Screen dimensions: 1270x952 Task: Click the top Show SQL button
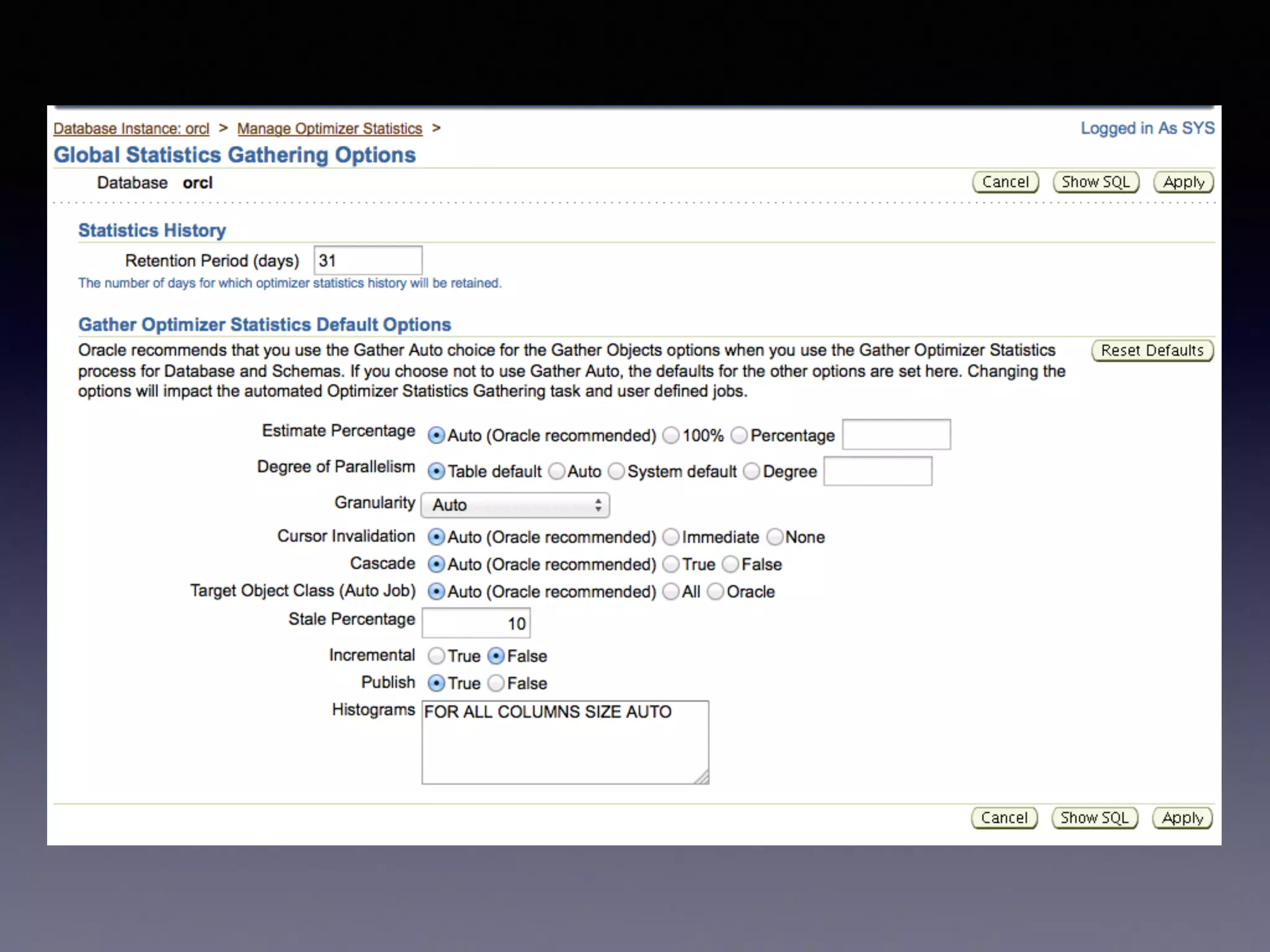[1095, 182]
